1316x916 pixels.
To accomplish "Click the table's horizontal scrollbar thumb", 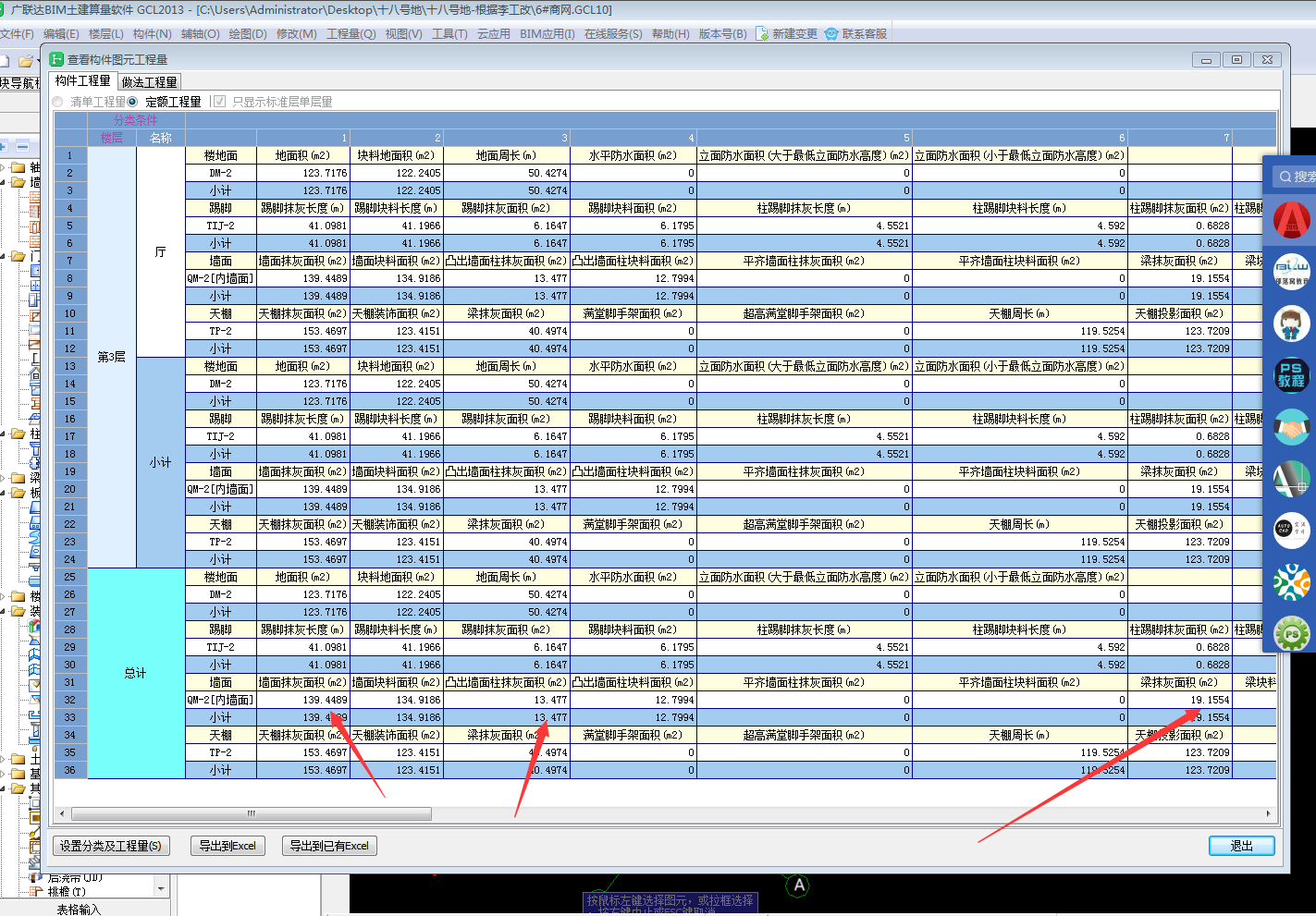I will pyautogui.click(x=251, y=814).
